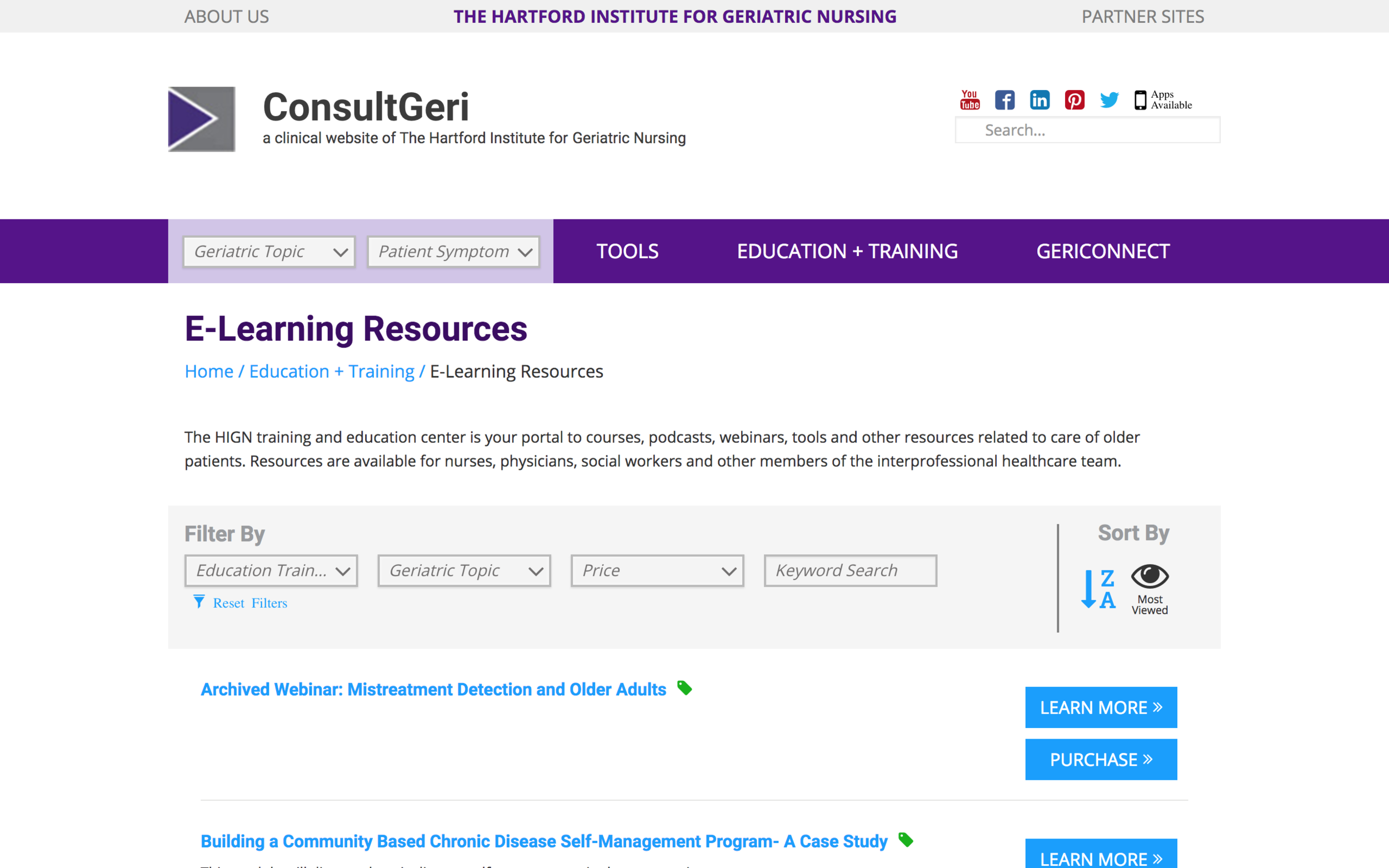Sort resources Z to A
The width and height of the screenshot is (1389, 868).
point(1098,589)
